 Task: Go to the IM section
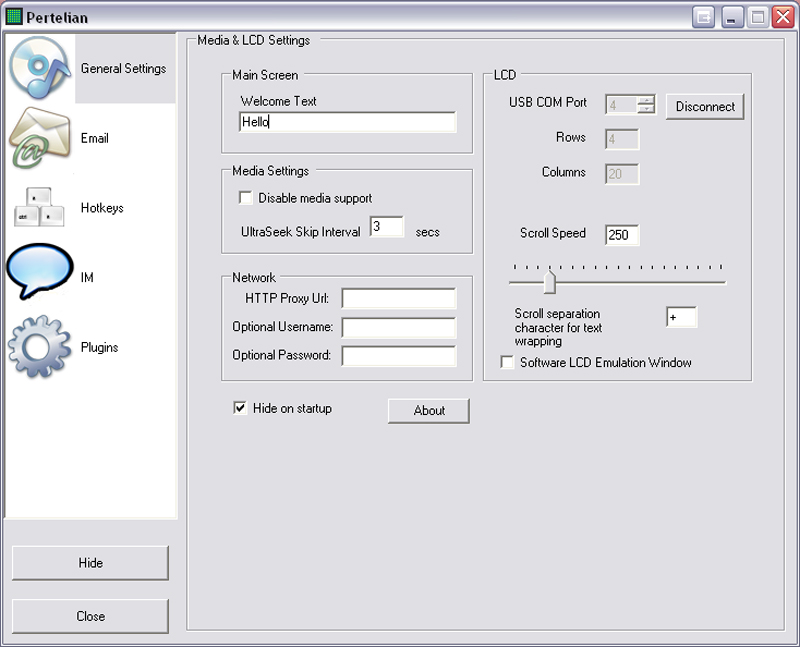[x=87, y=278]
